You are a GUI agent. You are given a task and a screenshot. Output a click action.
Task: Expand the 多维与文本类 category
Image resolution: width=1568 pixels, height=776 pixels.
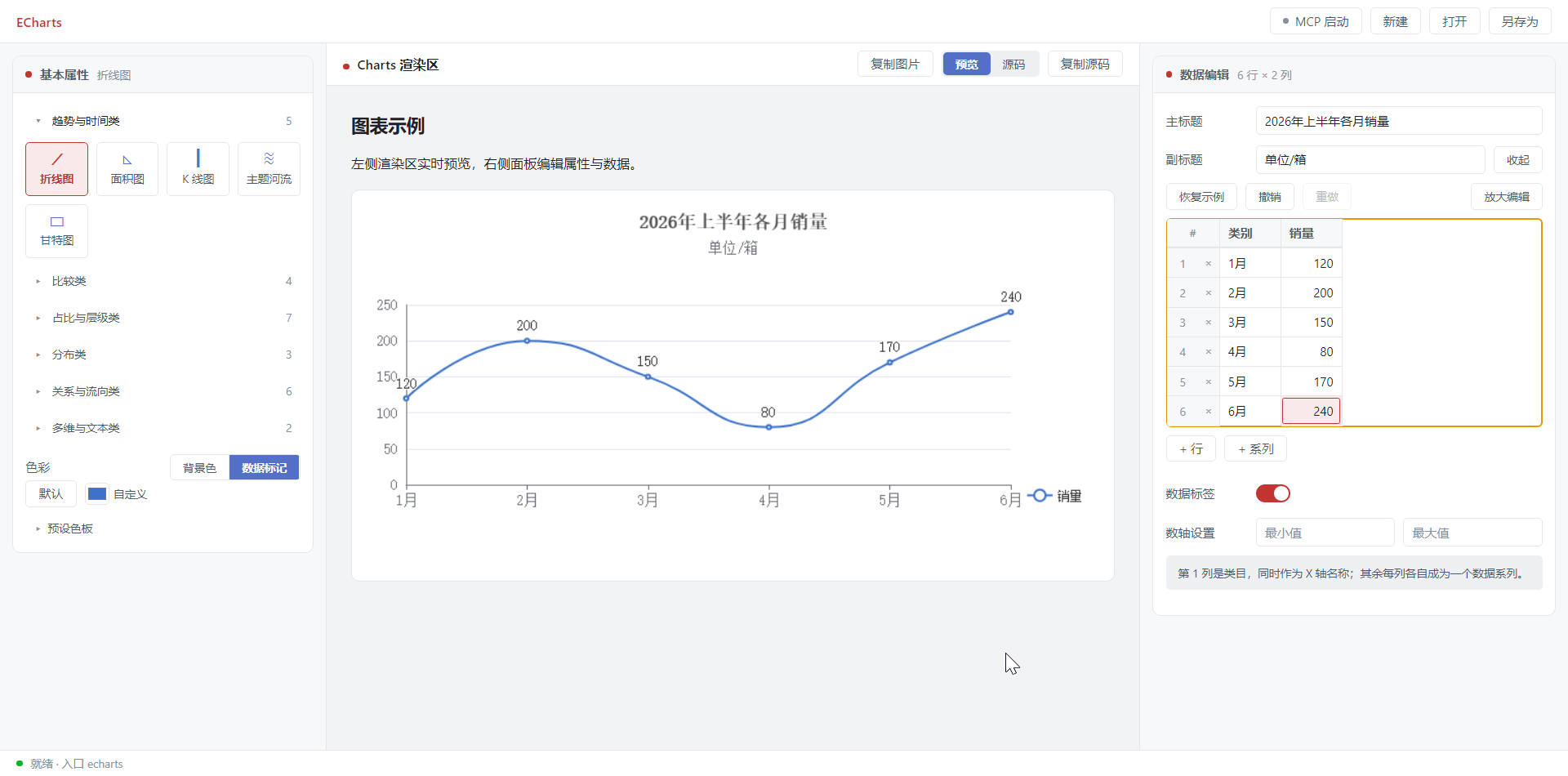pyautogui.click(x=163, y=428)
